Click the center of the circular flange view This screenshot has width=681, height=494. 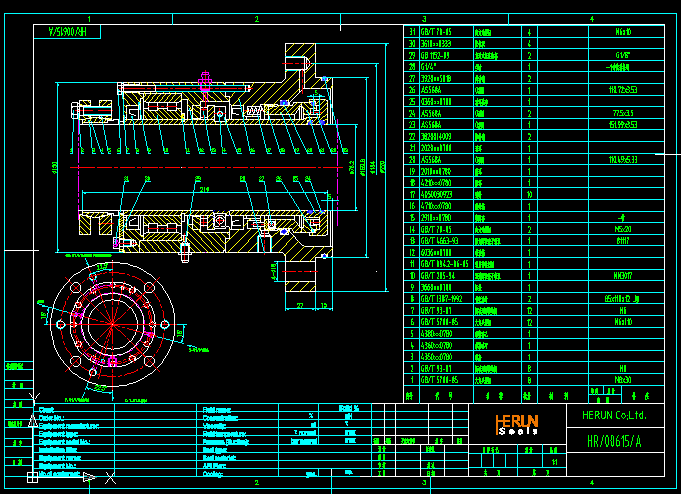(x=114, y=322)
